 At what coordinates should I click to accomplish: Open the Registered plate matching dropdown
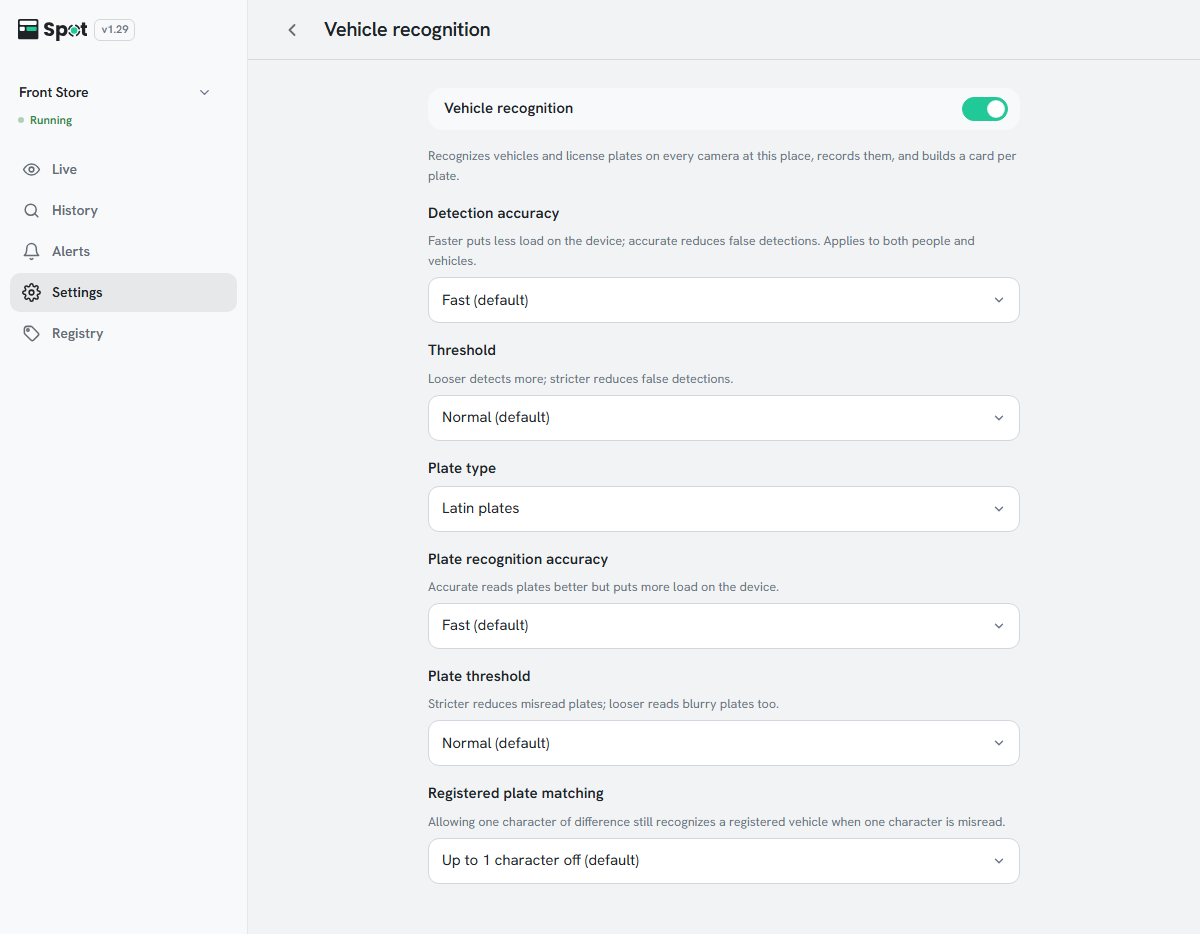coord(724,861)
